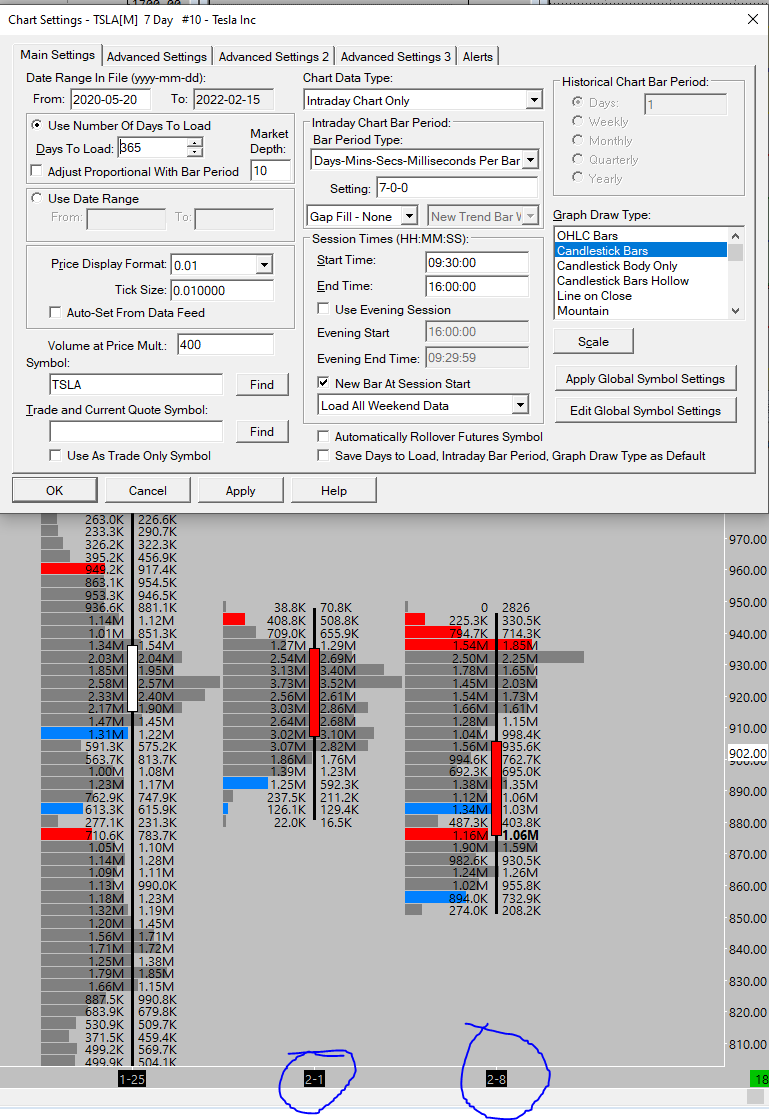Click the Tick Size input field
This screenshot has width=769, height=1120.
pyautogui.click(x=222, y=290)
